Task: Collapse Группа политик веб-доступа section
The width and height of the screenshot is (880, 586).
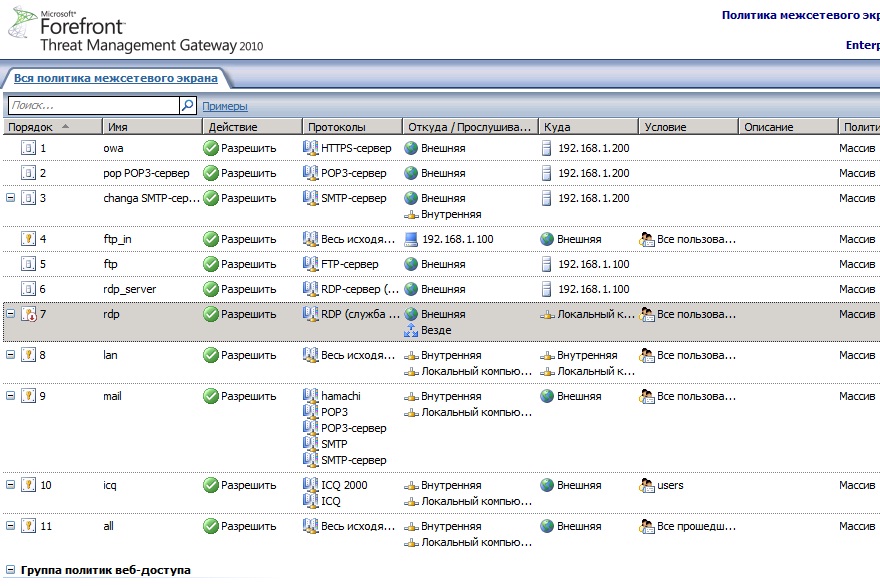Action: pyautogui.click(x=10, y=570)
